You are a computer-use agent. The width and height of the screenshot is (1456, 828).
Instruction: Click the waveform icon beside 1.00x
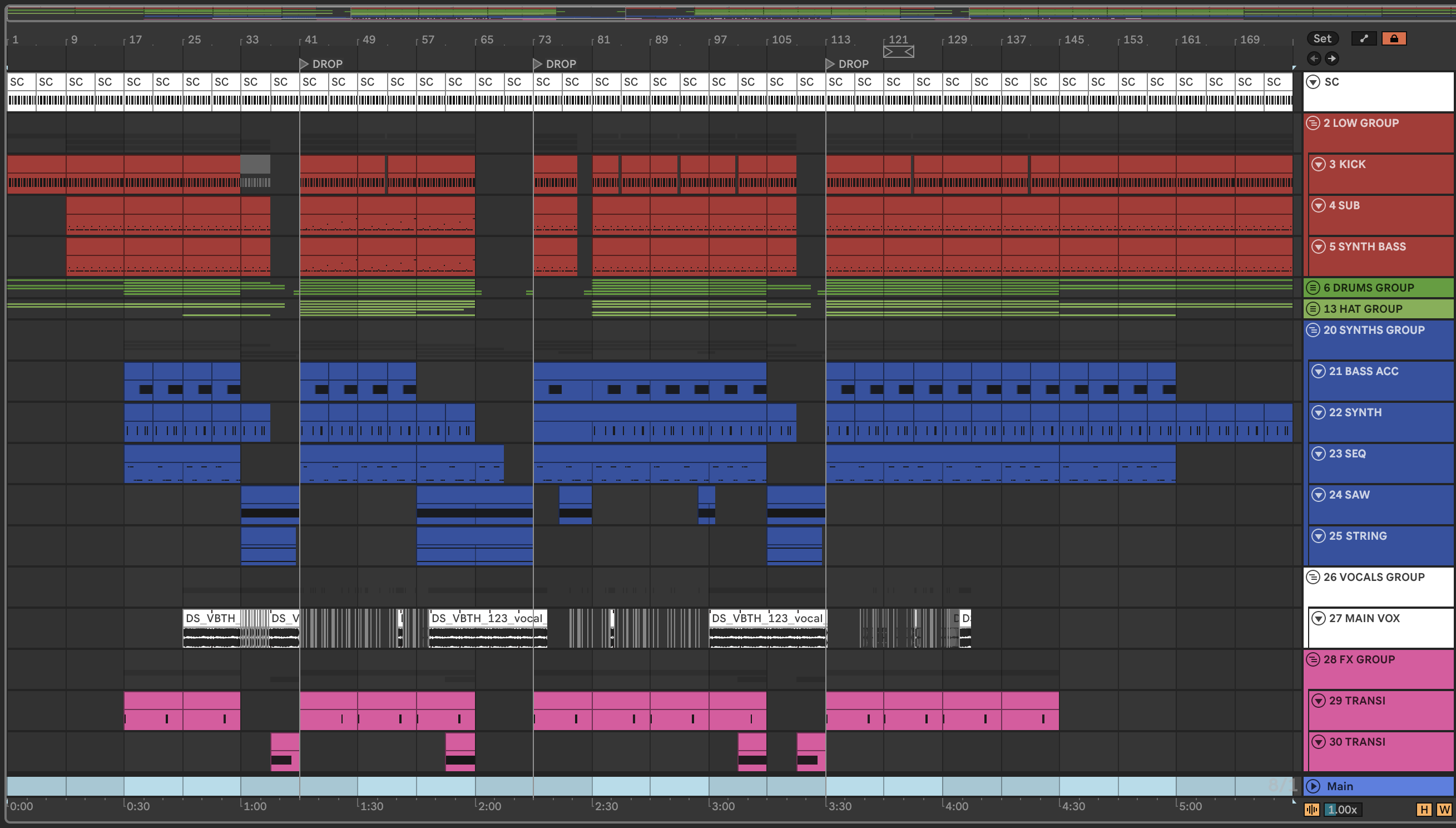click(1311, 809)
